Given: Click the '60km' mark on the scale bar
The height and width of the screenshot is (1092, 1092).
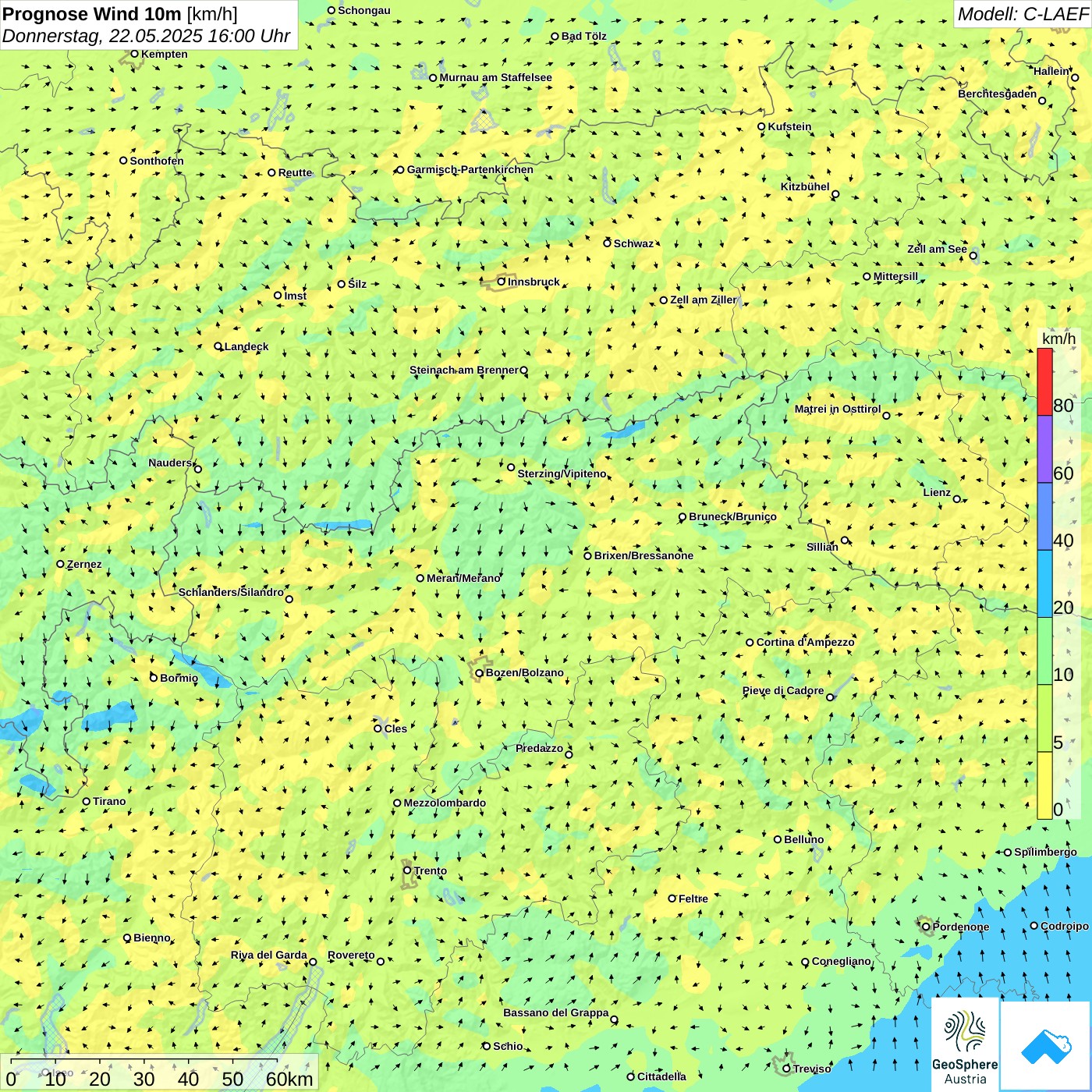Looking at the screenshot, I should (x=289, y=1079).
